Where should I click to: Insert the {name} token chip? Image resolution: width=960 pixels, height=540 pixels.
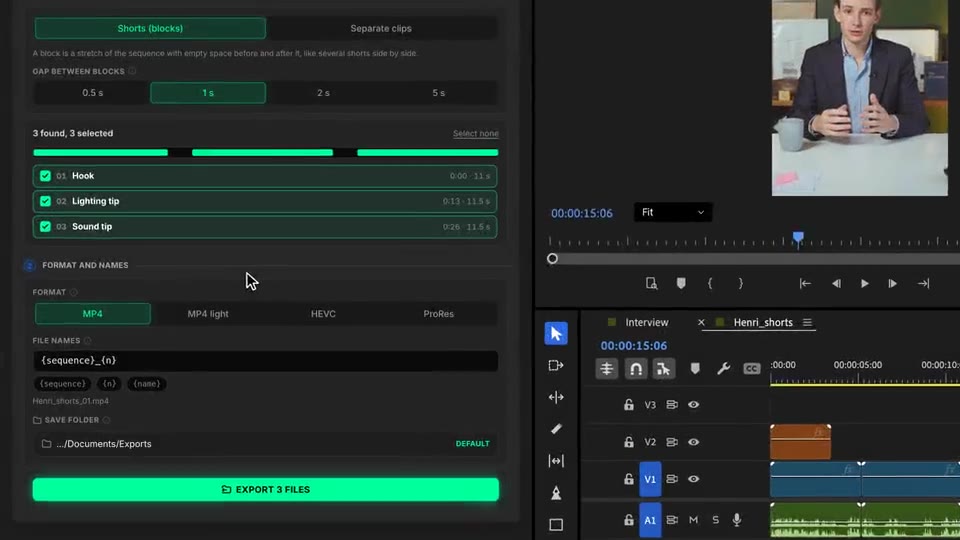146,384
